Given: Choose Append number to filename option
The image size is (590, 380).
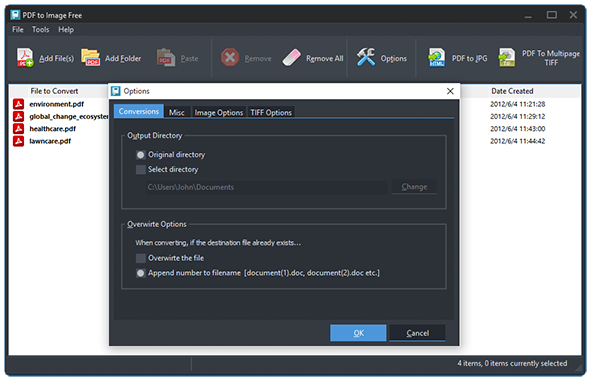Looking at the screenshot, I should 140,273.
